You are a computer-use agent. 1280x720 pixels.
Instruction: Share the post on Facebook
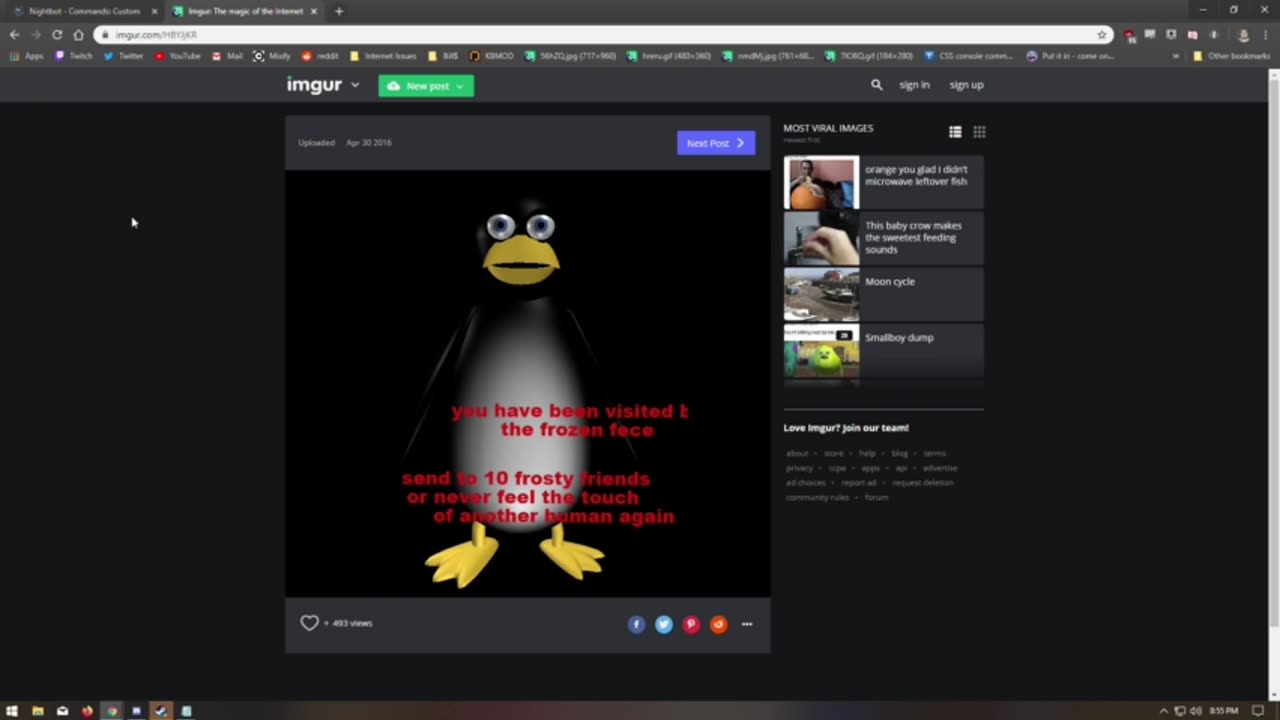636,624
